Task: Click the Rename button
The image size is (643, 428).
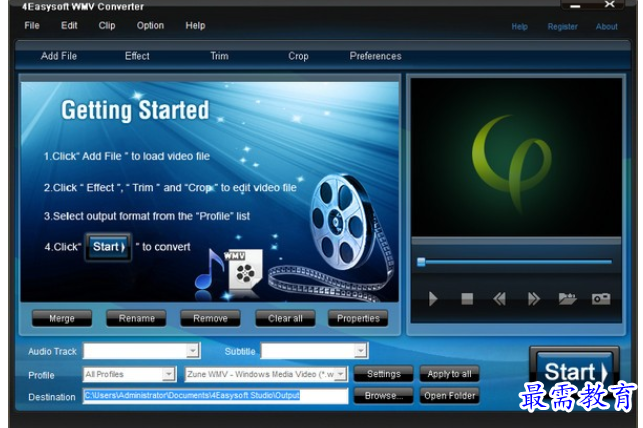Action: 137,318
